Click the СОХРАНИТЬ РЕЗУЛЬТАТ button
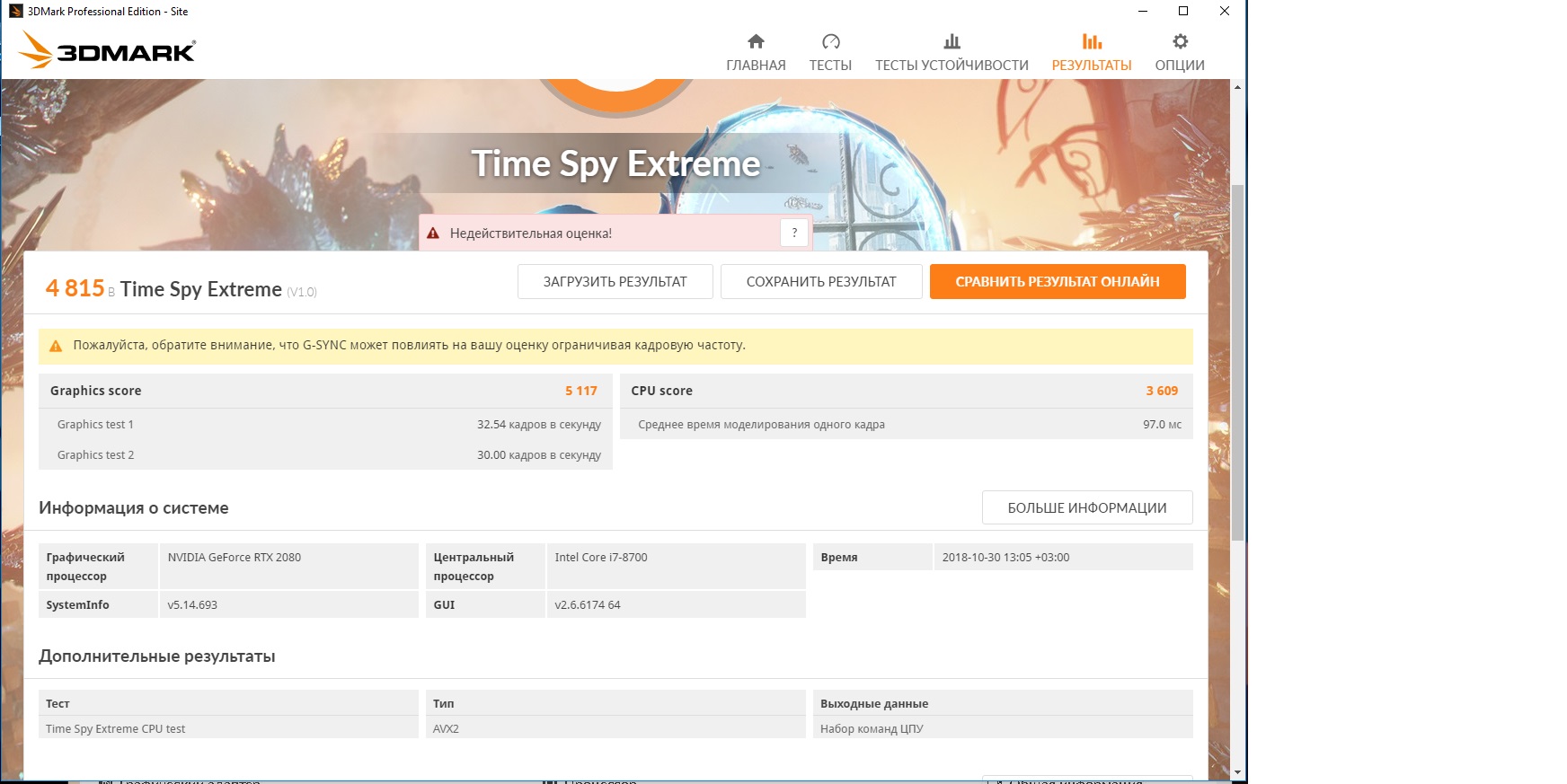Screen dimensions: 1567x784 pyautogui.click(x=821, y=281)
